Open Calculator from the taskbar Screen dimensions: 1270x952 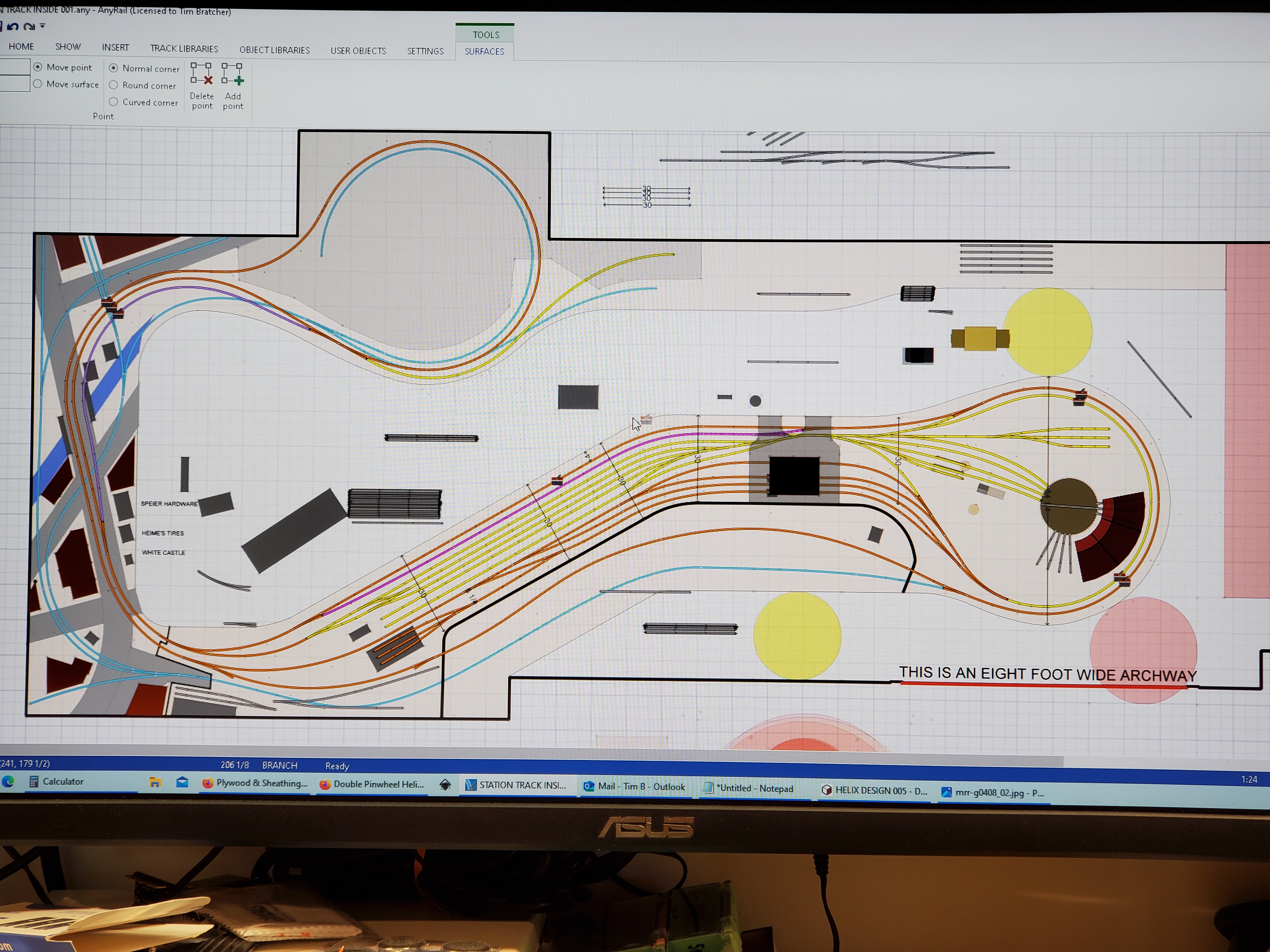56,782
